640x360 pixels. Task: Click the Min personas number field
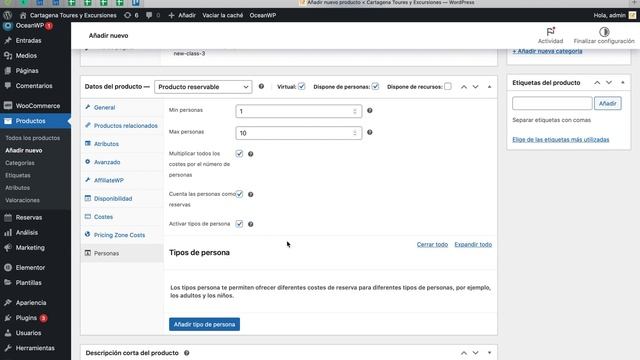click(x=298, y=111)
